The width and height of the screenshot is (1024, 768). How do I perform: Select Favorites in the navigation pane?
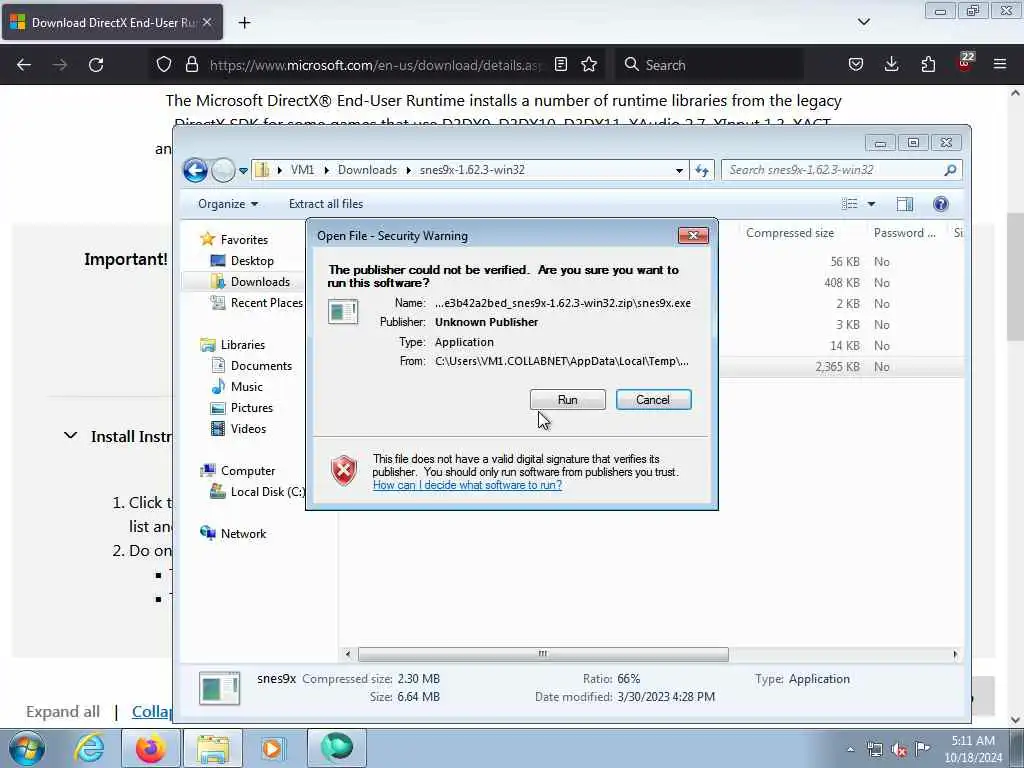pos(244,240)
